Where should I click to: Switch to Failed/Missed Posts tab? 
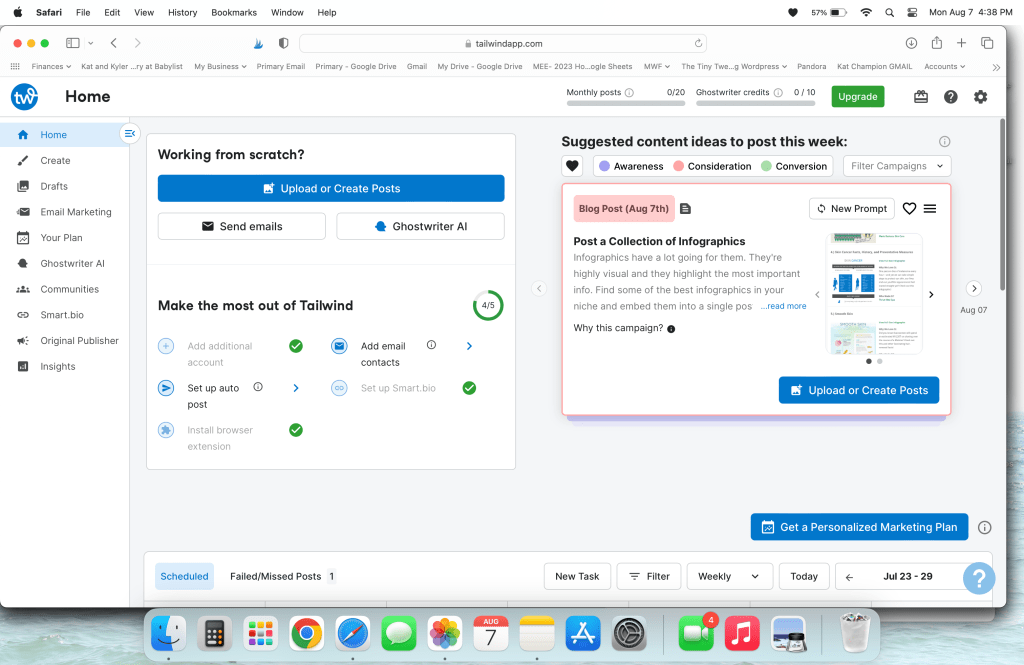pos(275,576)
